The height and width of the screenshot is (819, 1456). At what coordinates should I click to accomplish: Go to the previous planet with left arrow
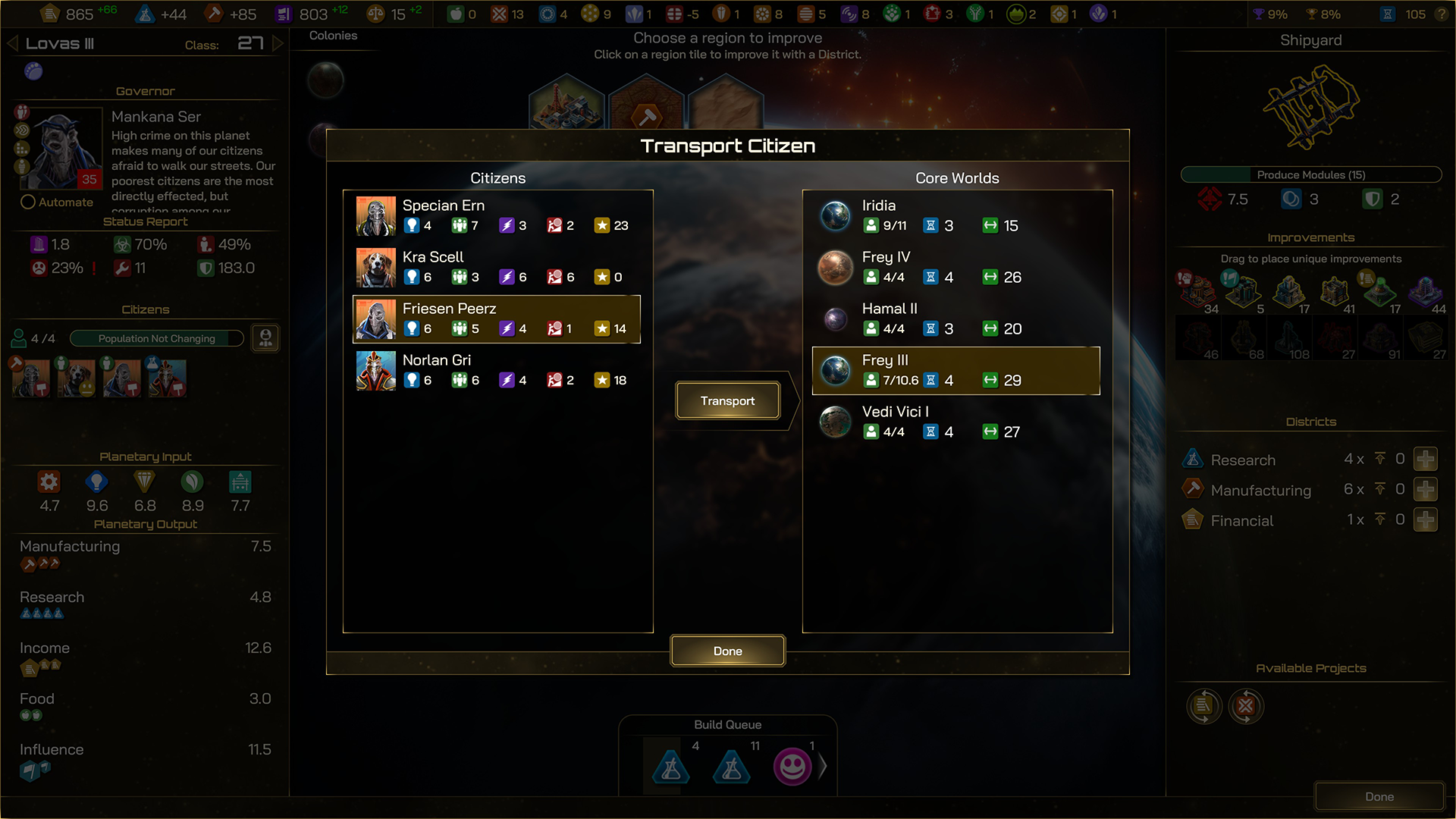[12, 43]
